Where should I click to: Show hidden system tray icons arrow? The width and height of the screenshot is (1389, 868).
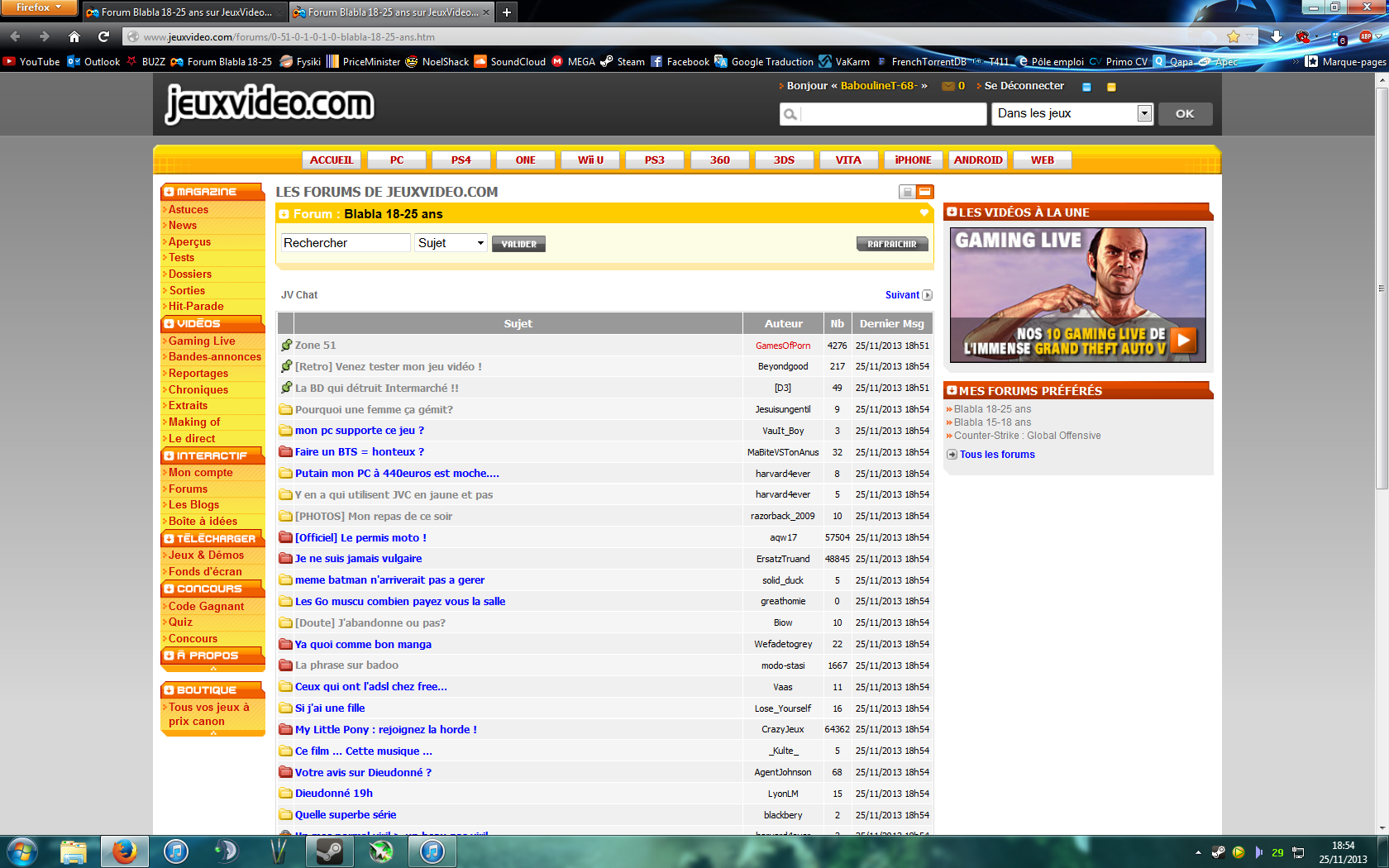tap(1198, 852)
